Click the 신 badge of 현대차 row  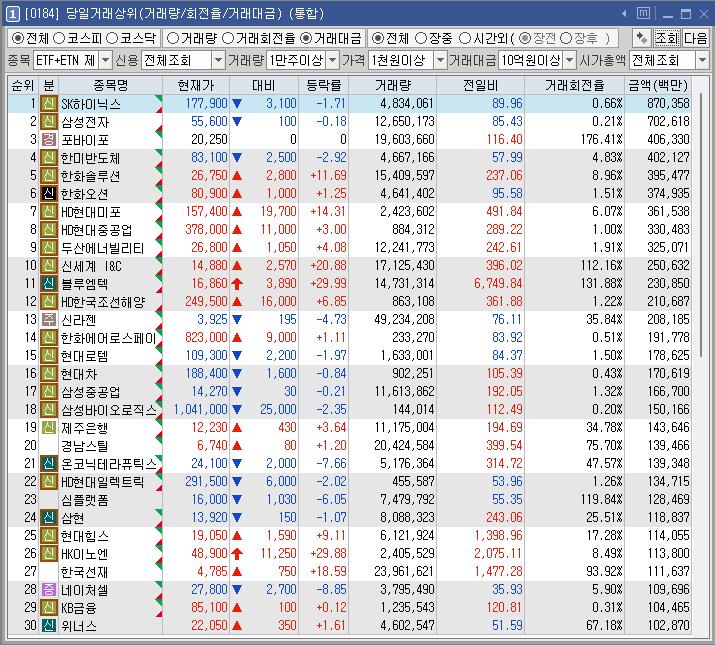click(x=49, y=374)
